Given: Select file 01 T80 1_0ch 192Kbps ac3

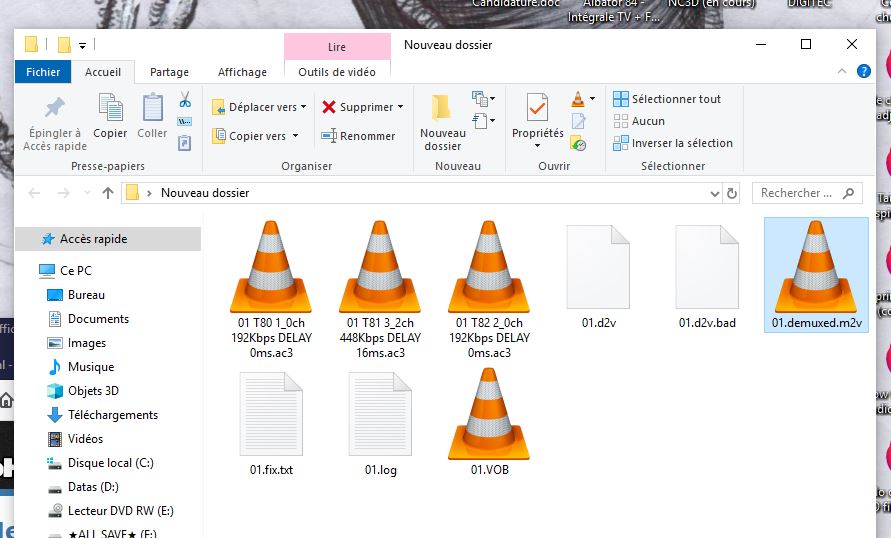Looking at the screenshot, I should [271, 290].
